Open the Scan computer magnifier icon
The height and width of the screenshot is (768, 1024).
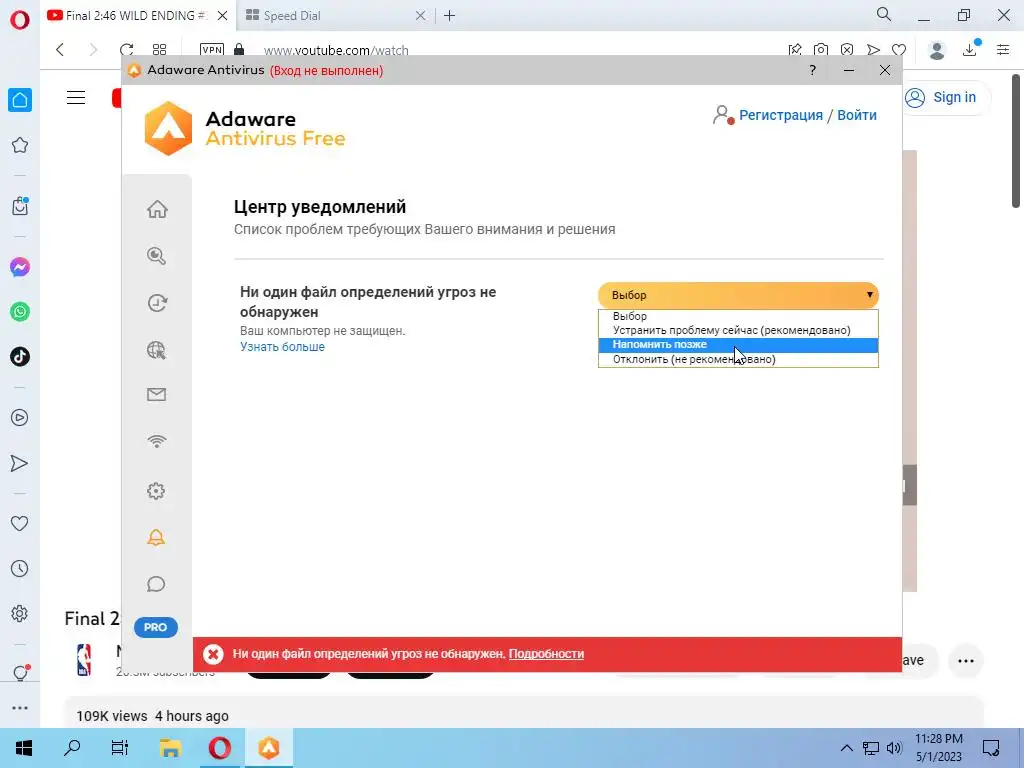(x=156, y=256)
